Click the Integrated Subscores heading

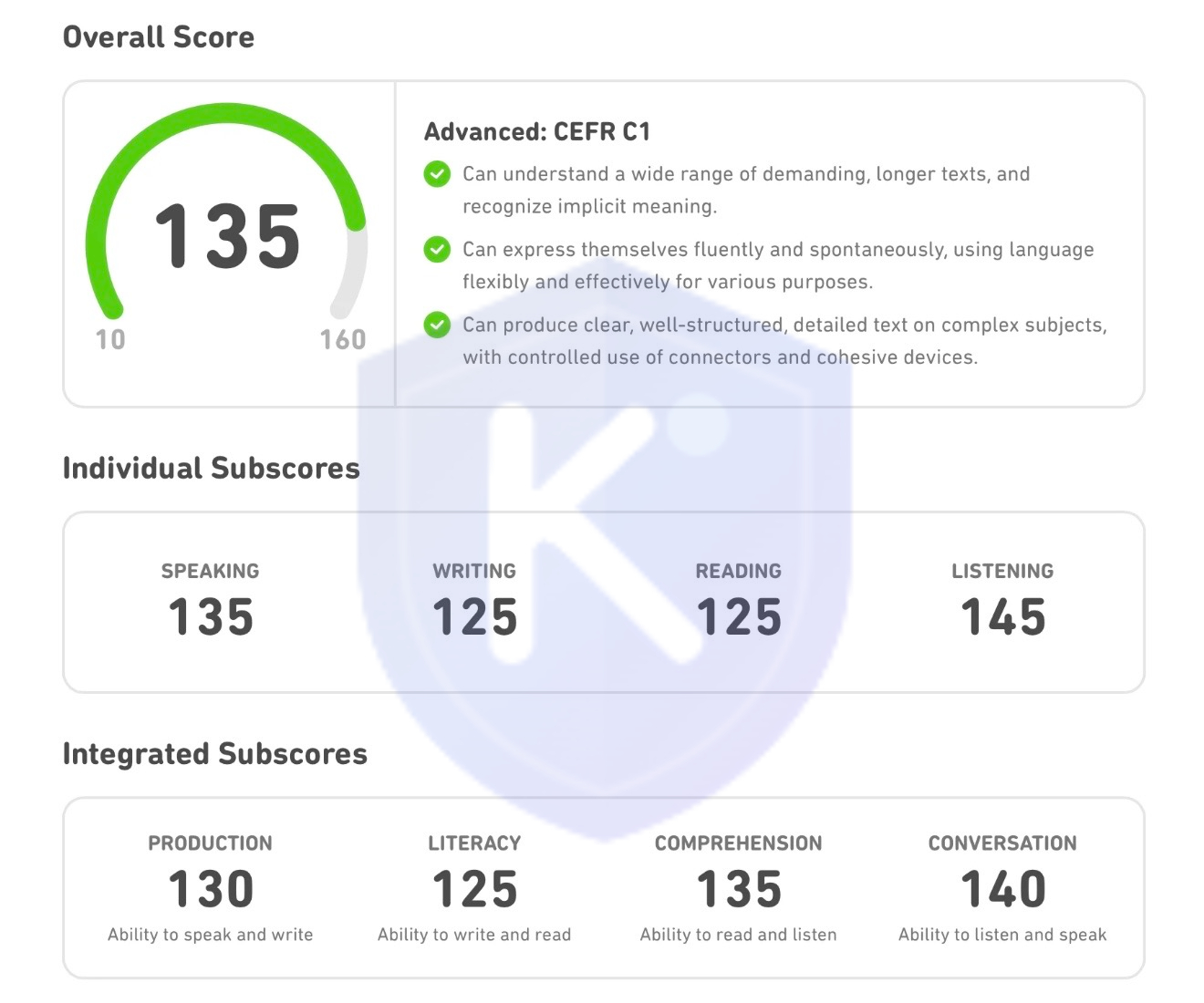pyautogui.click(x=215, y=754)
